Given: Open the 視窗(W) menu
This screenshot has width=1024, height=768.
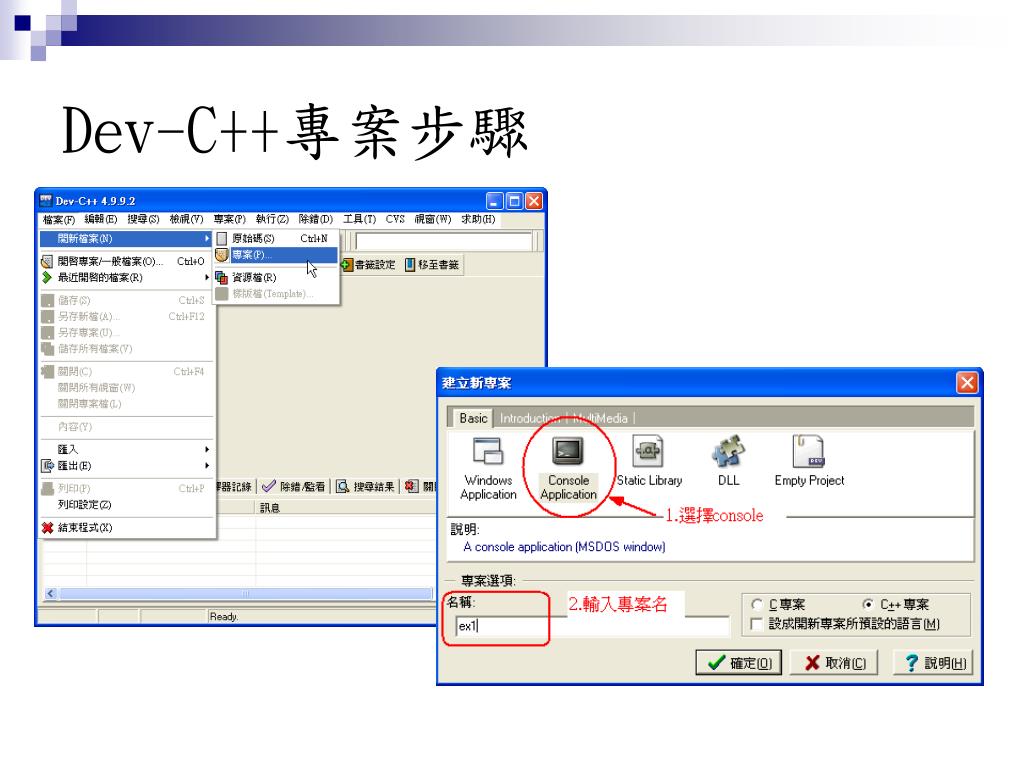Looking at the screenshot, I should 433,219.
